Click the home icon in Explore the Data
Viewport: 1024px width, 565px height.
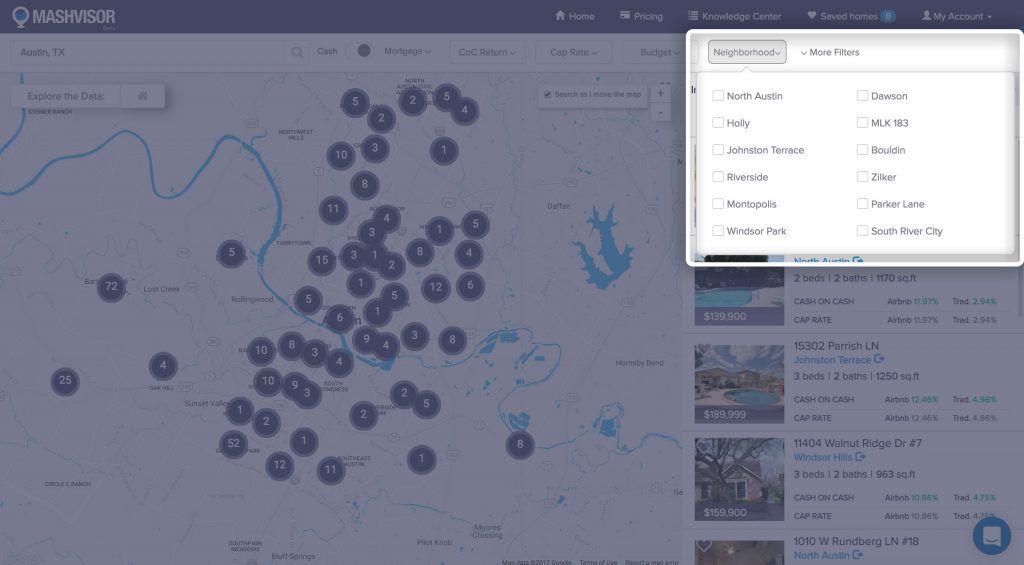click(143, 96)
